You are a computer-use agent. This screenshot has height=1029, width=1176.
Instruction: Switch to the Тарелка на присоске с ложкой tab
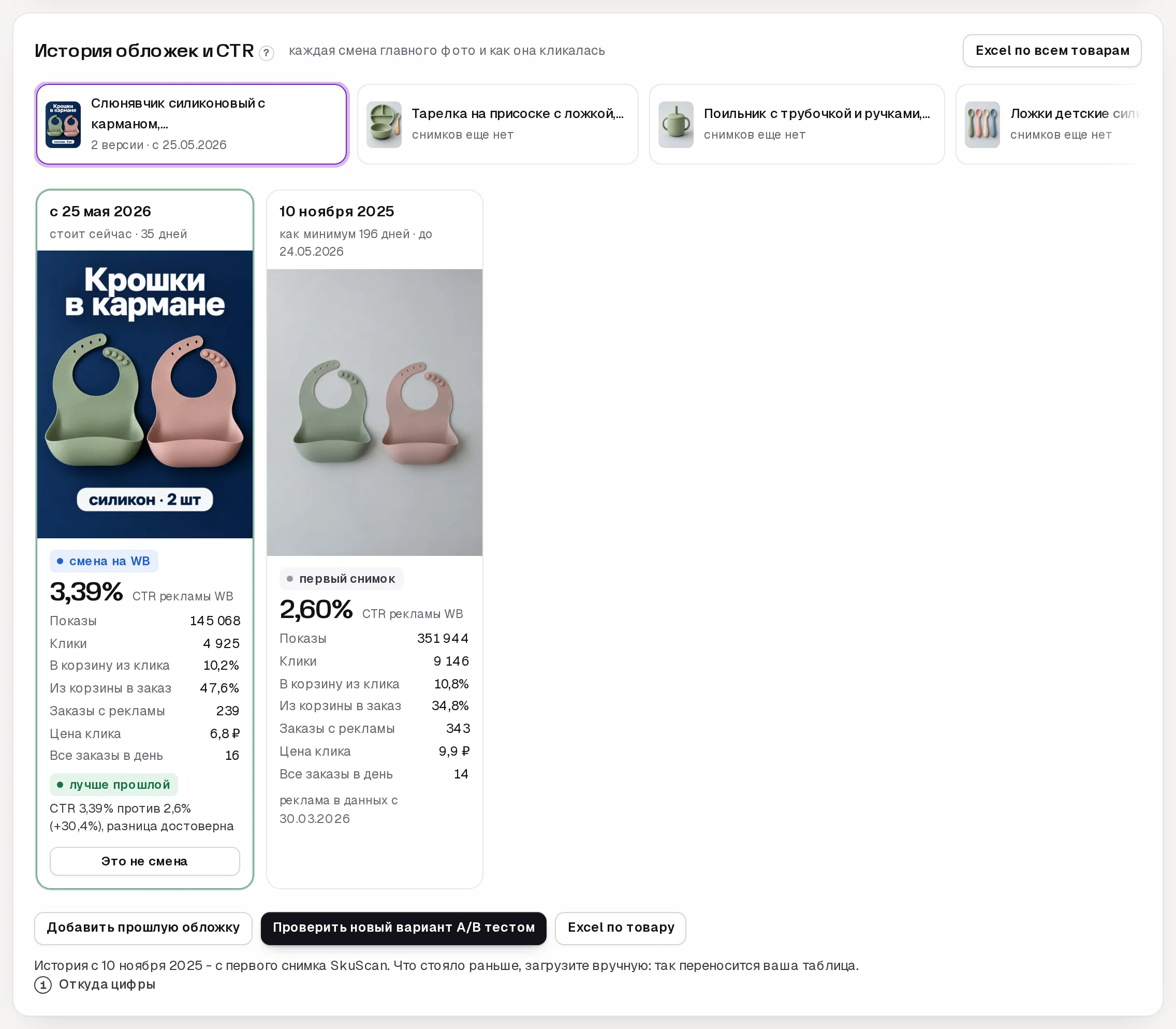[x=498, y=125]
